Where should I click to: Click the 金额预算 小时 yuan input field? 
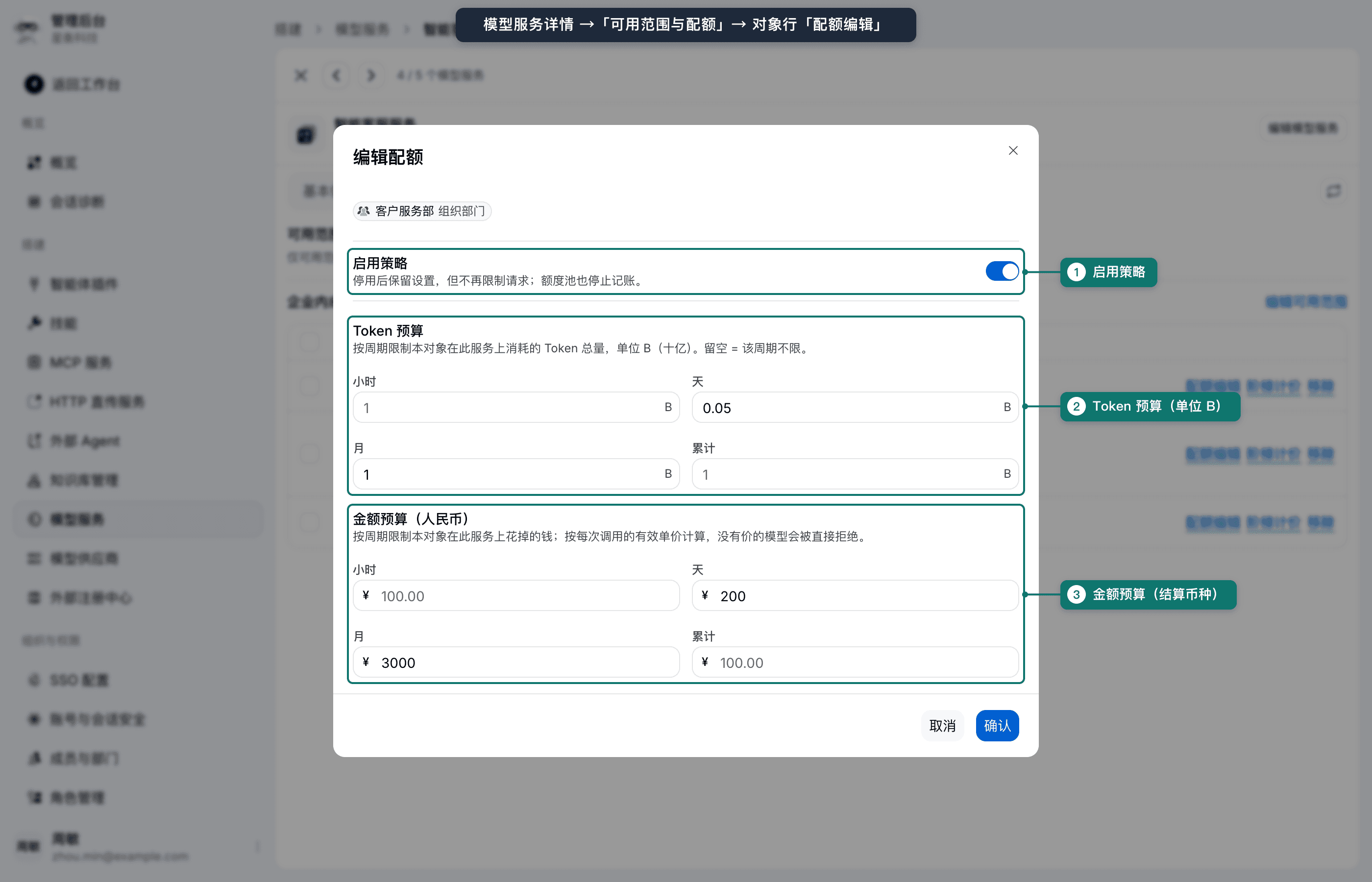coord(516,596)
